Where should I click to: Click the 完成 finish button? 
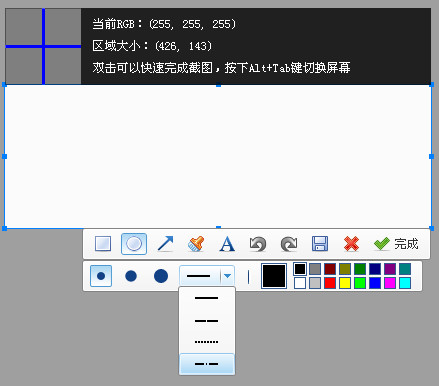(x=396, y=244)
